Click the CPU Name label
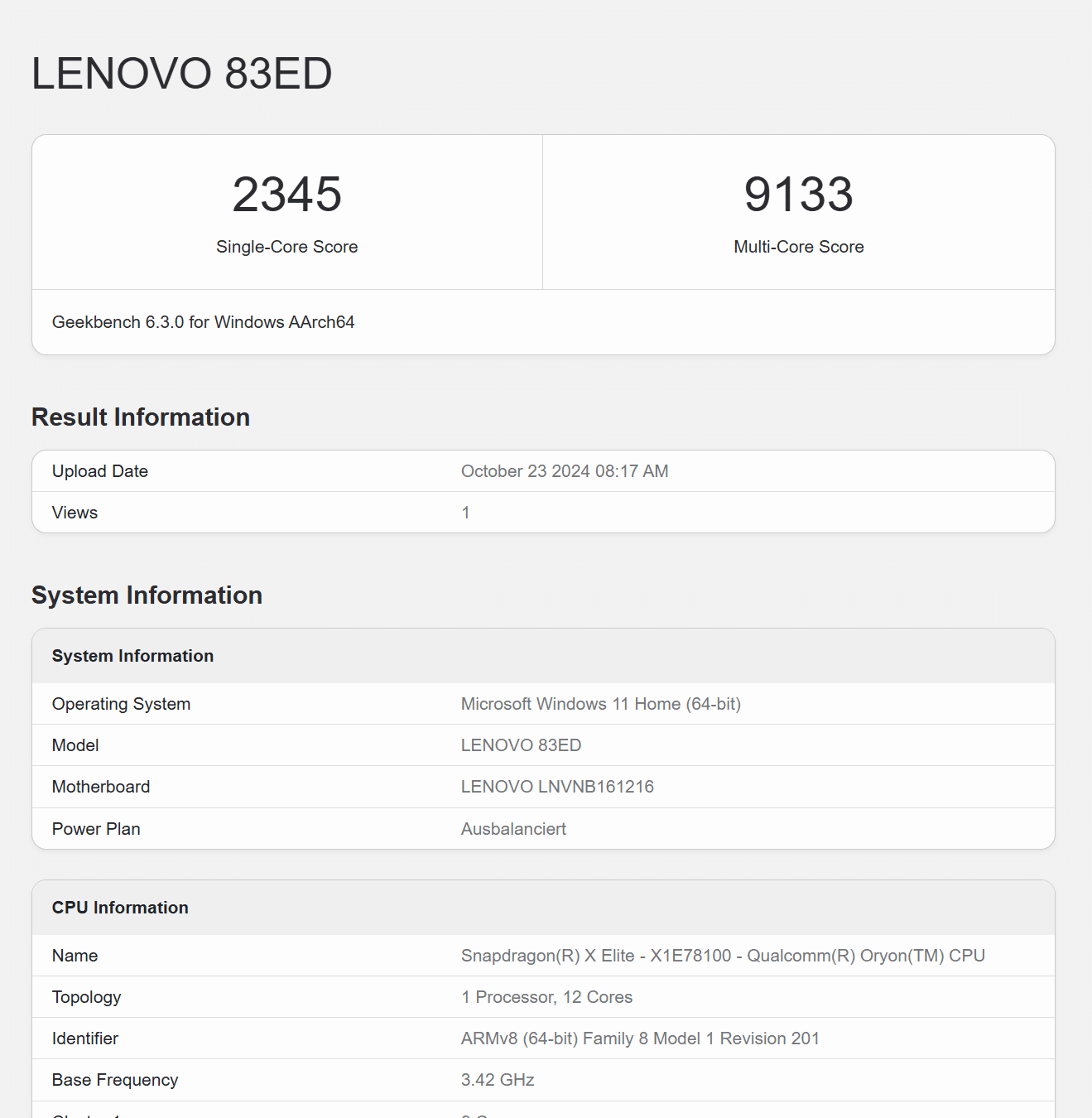Screen dimensions: 1092x1118 tap(75, 956)
